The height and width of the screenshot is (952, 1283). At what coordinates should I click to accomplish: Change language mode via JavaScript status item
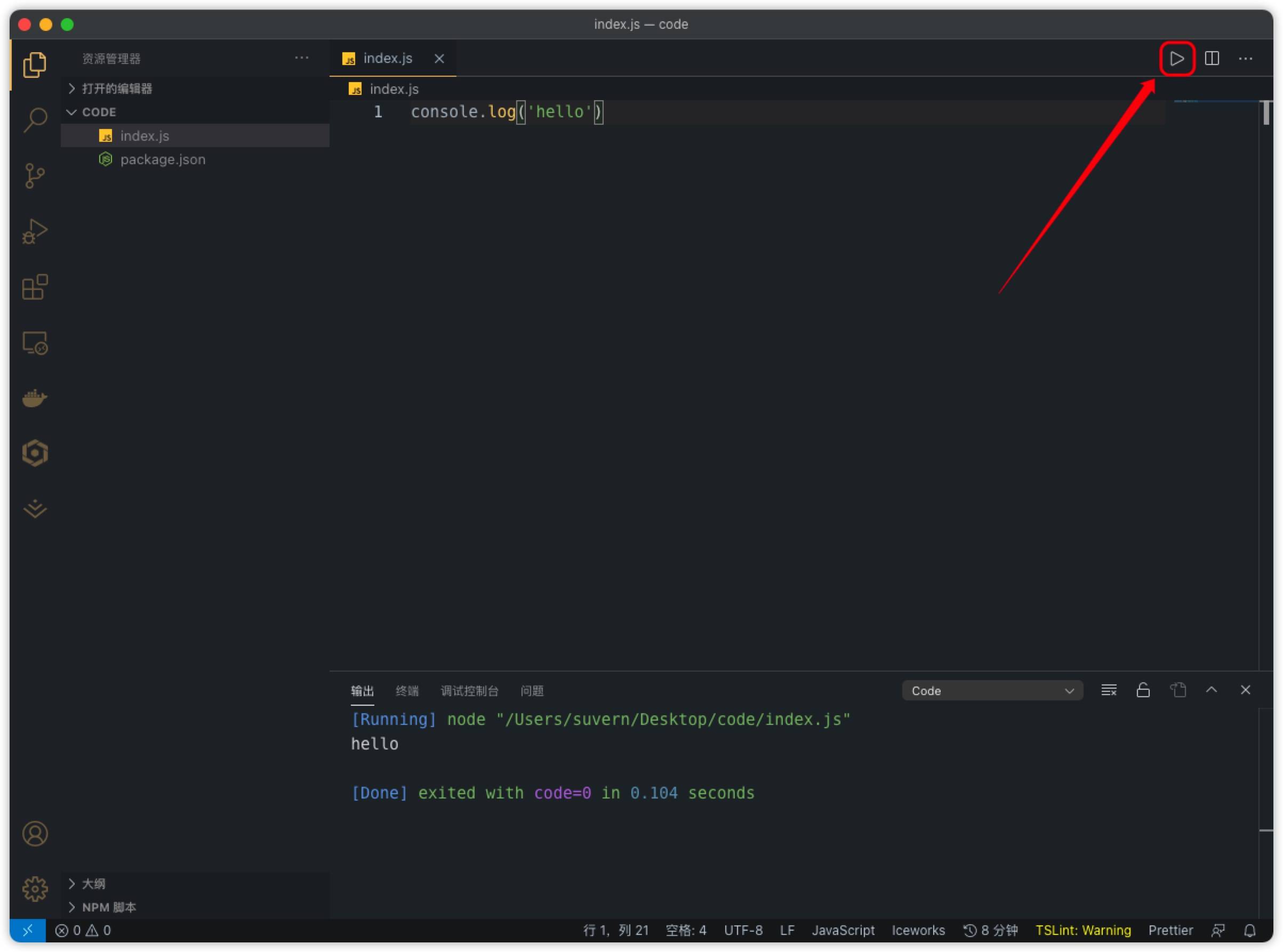843,930
